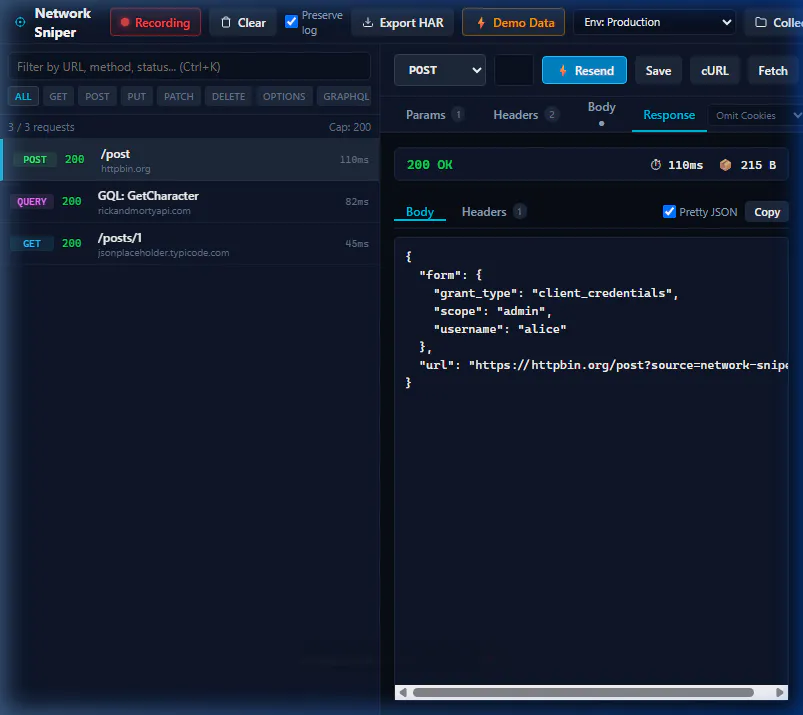
Task: Click the lightning icon on Demo Data
Action: click(481, 23)
